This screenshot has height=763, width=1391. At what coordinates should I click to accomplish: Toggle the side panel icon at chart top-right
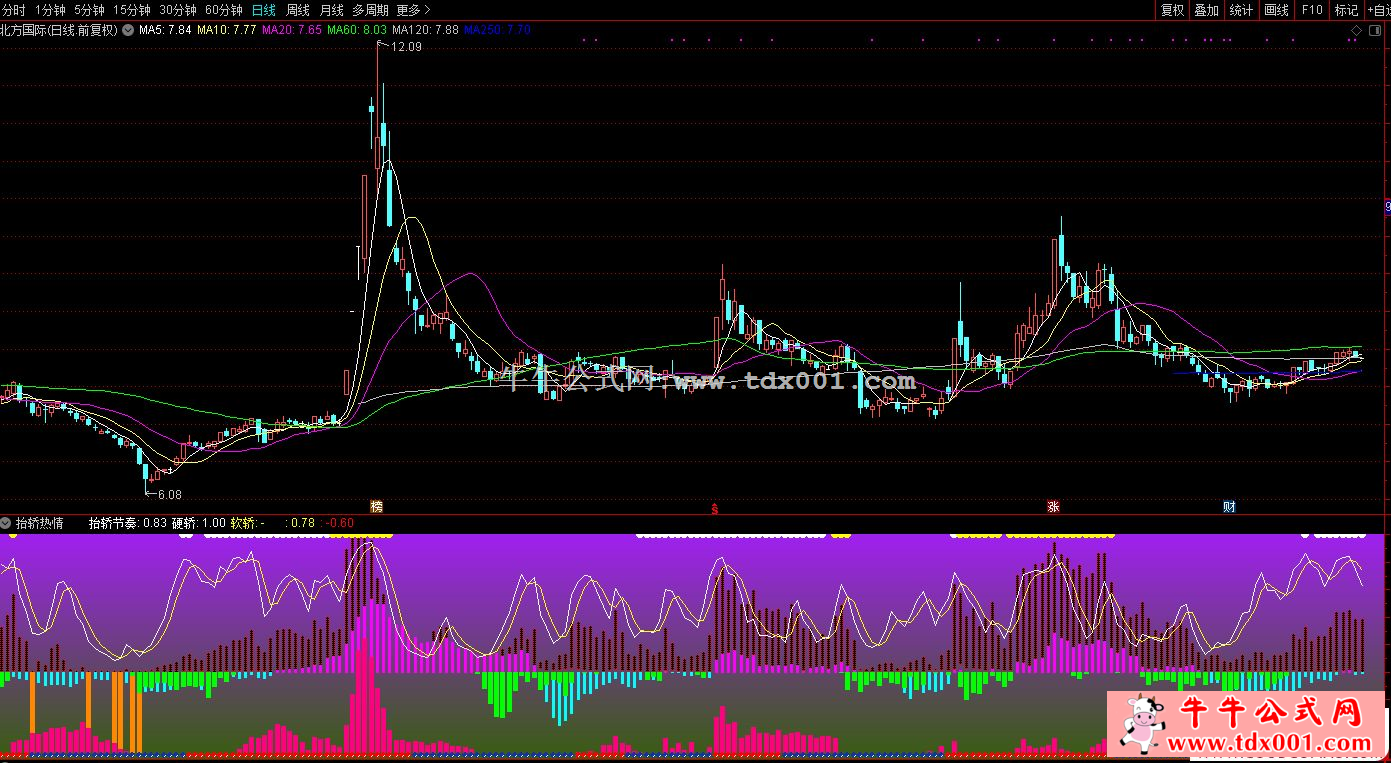[1374, 30]
